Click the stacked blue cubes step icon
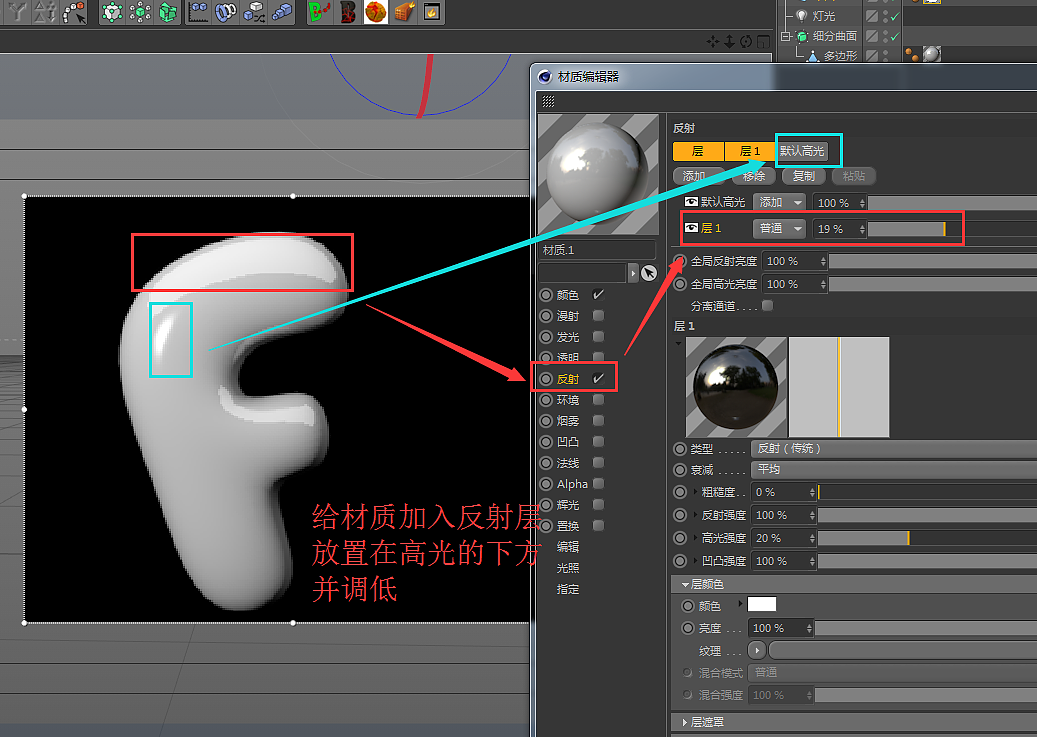Screen dimensions: 1037x737 coord(282,12)
